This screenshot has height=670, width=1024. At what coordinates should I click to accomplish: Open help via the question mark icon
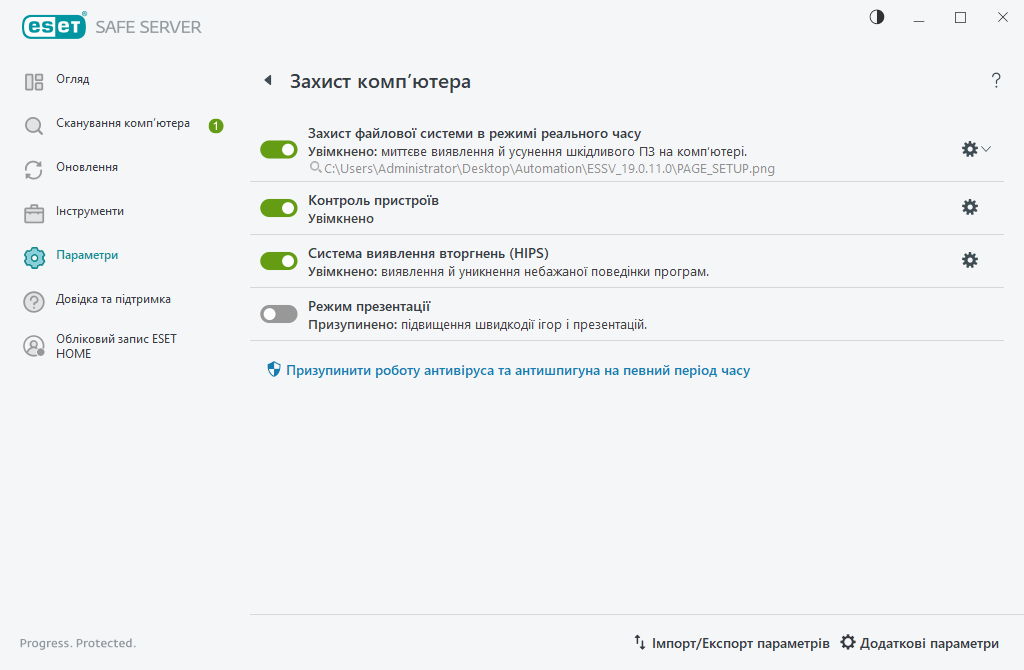coord(996,81)
